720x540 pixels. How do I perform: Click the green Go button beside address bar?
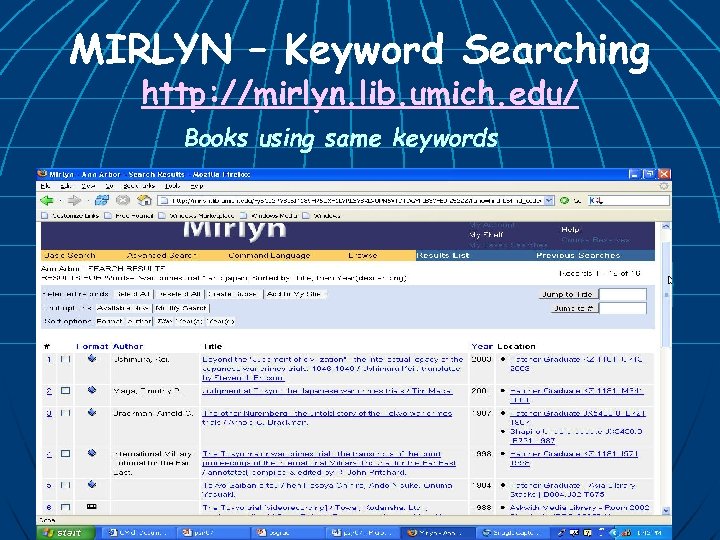click(564, 201)
